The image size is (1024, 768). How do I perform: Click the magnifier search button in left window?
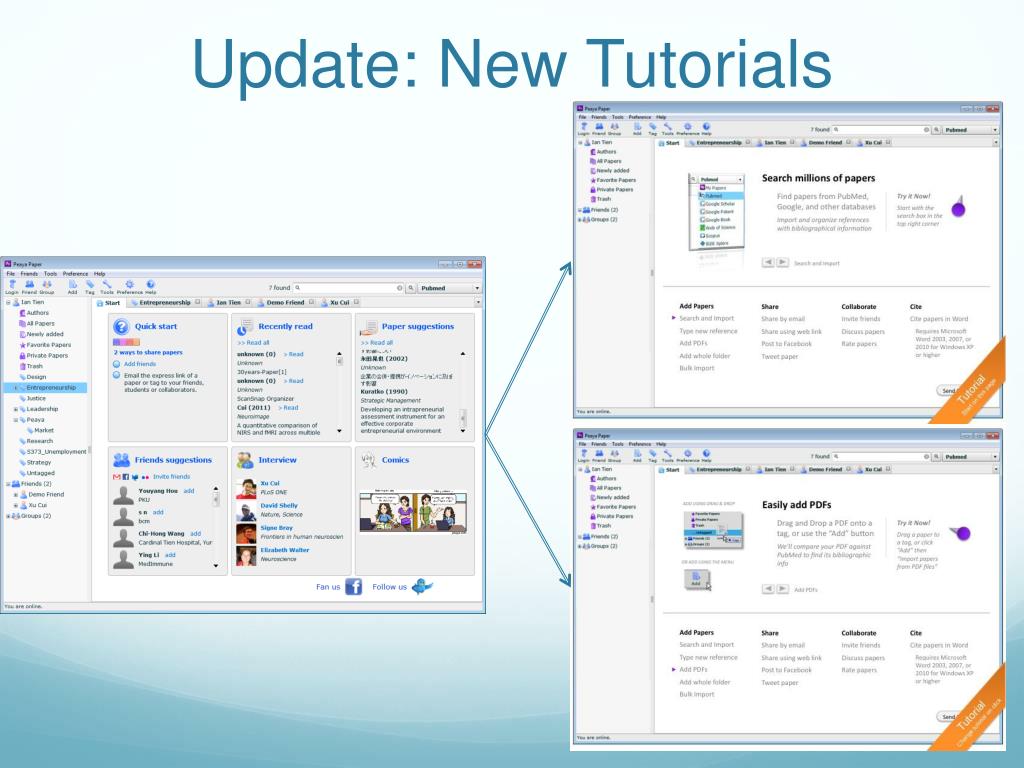(411, 288)
